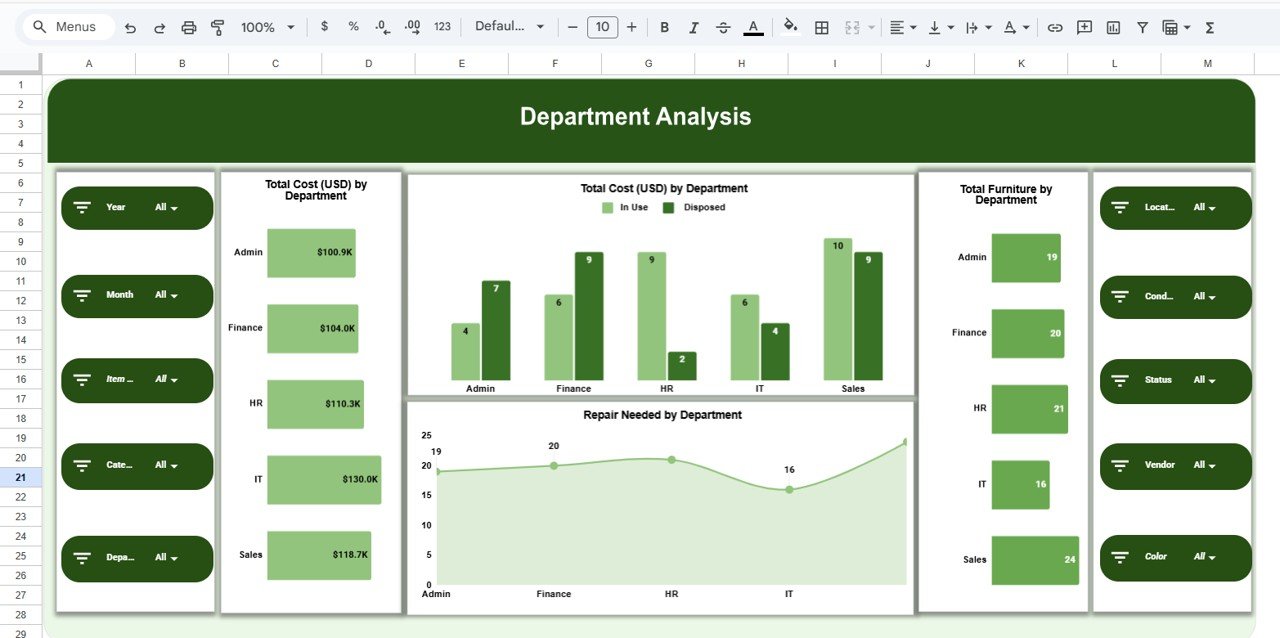Insert a chart
This screenshot has width=1280, height=638.
(1113, 27)
